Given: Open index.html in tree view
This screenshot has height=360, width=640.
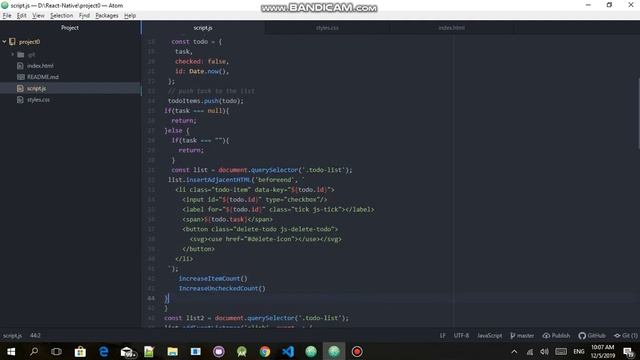Looking at the screenshot, I should coord(40,66).
